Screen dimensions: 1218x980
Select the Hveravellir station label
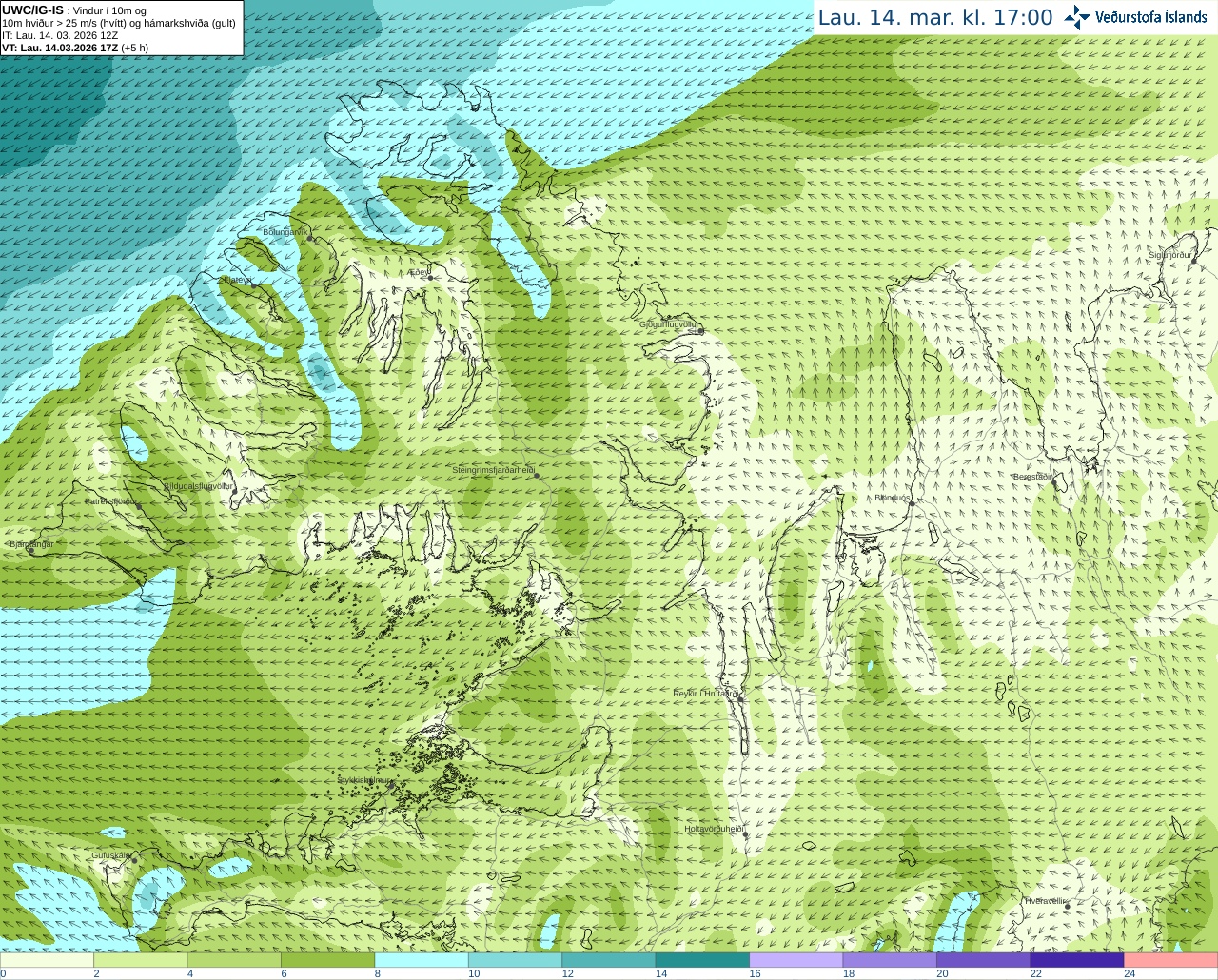[1045, 900]
